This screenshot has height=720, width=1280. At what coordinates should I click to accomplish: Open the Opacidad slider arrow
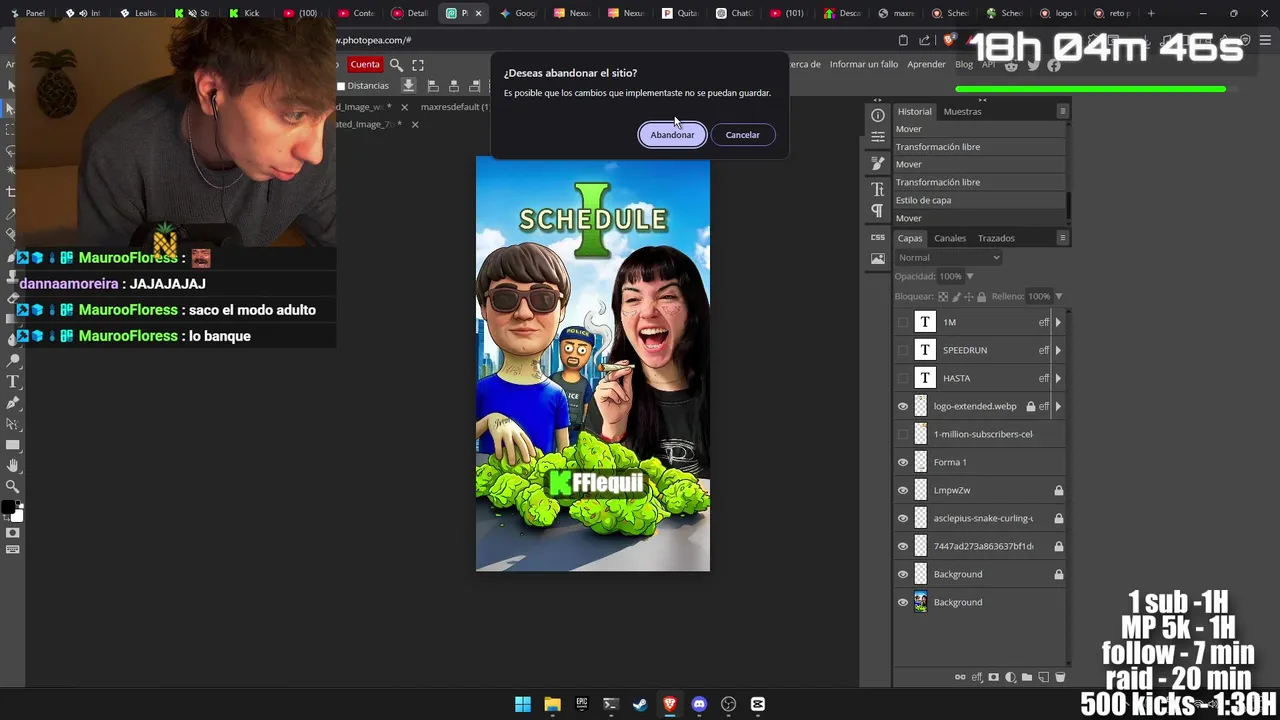969,276
